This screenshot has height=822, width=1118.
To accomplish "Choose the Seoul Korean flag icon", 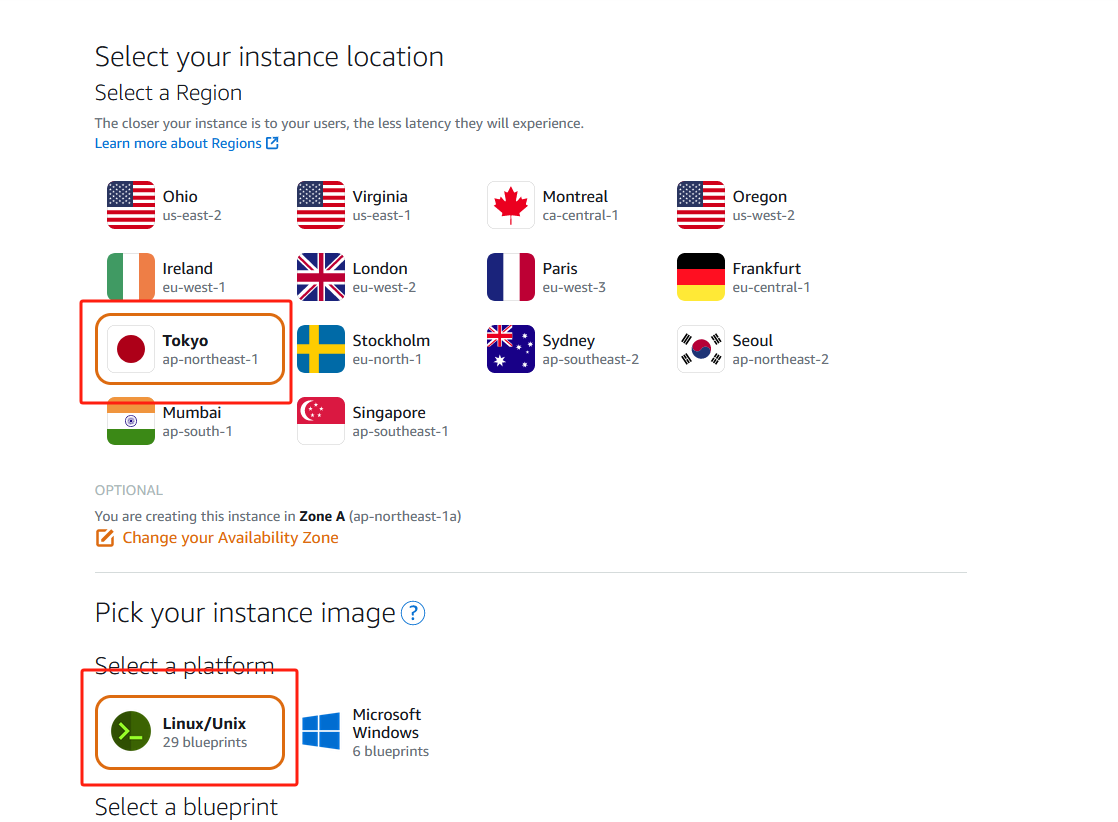I will 701,349.
